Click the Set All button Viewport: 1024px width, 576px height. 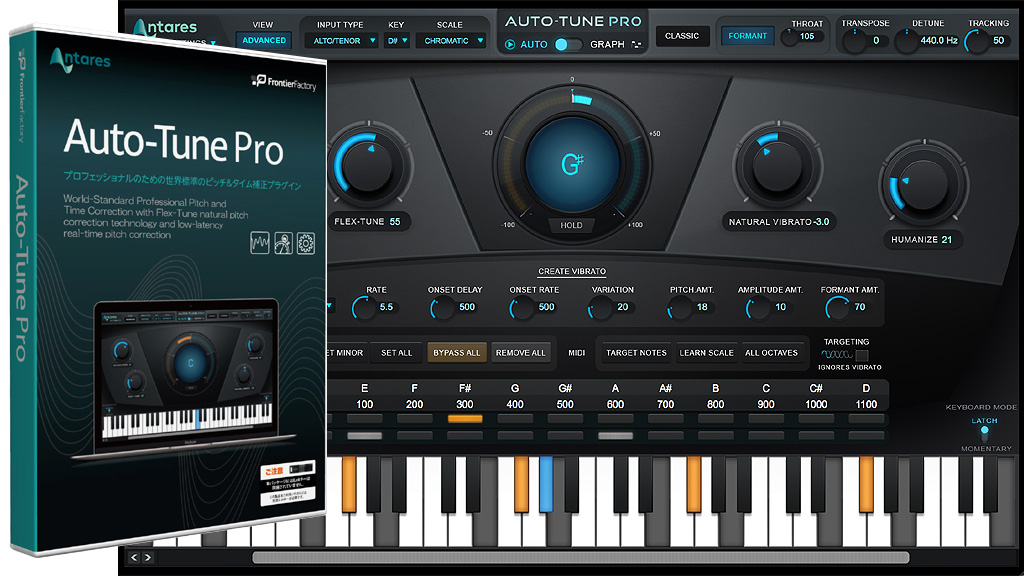[x=396, y=353]
